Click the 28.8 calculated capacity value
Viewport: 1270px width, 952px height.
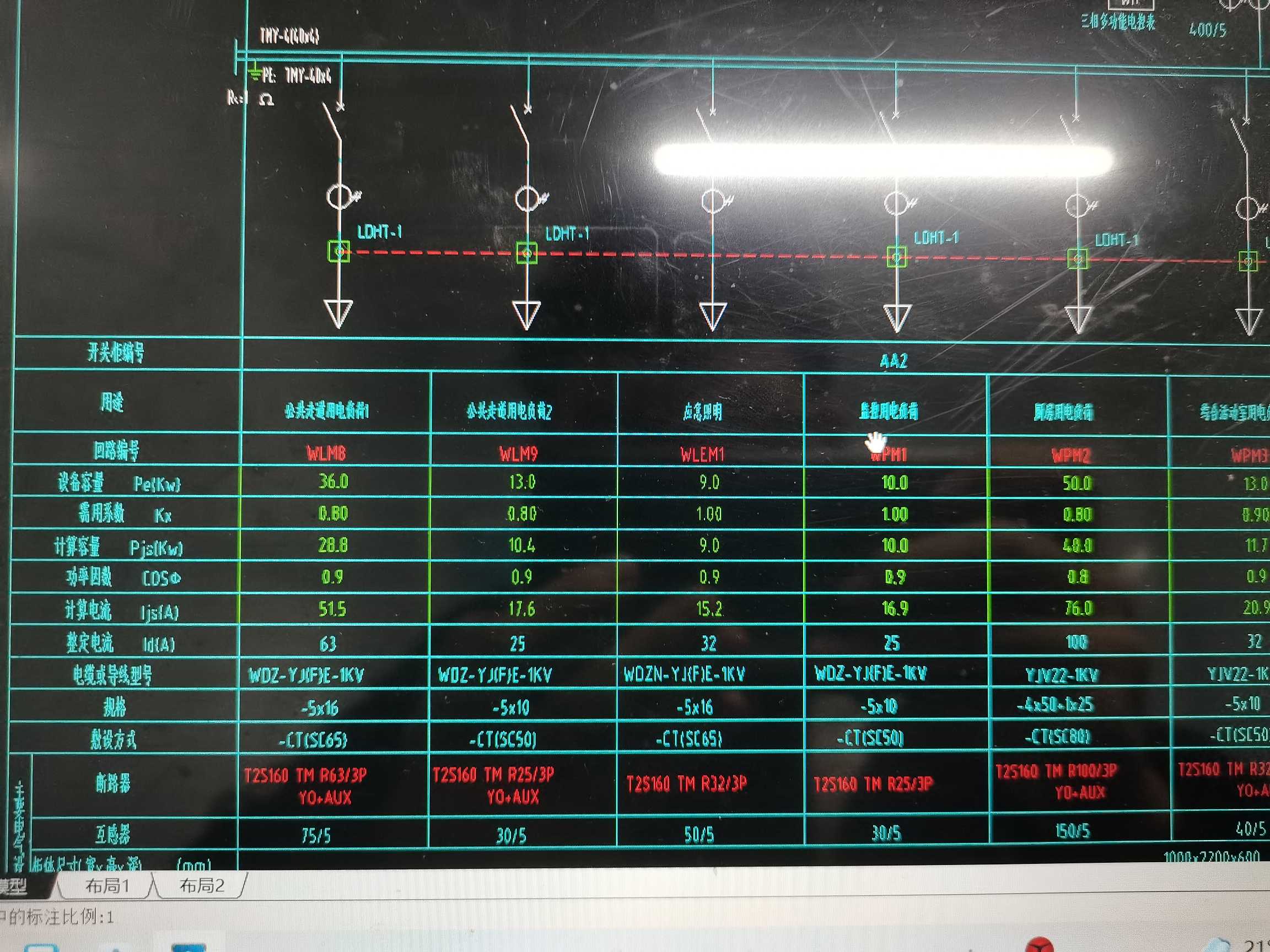(333, 544)
